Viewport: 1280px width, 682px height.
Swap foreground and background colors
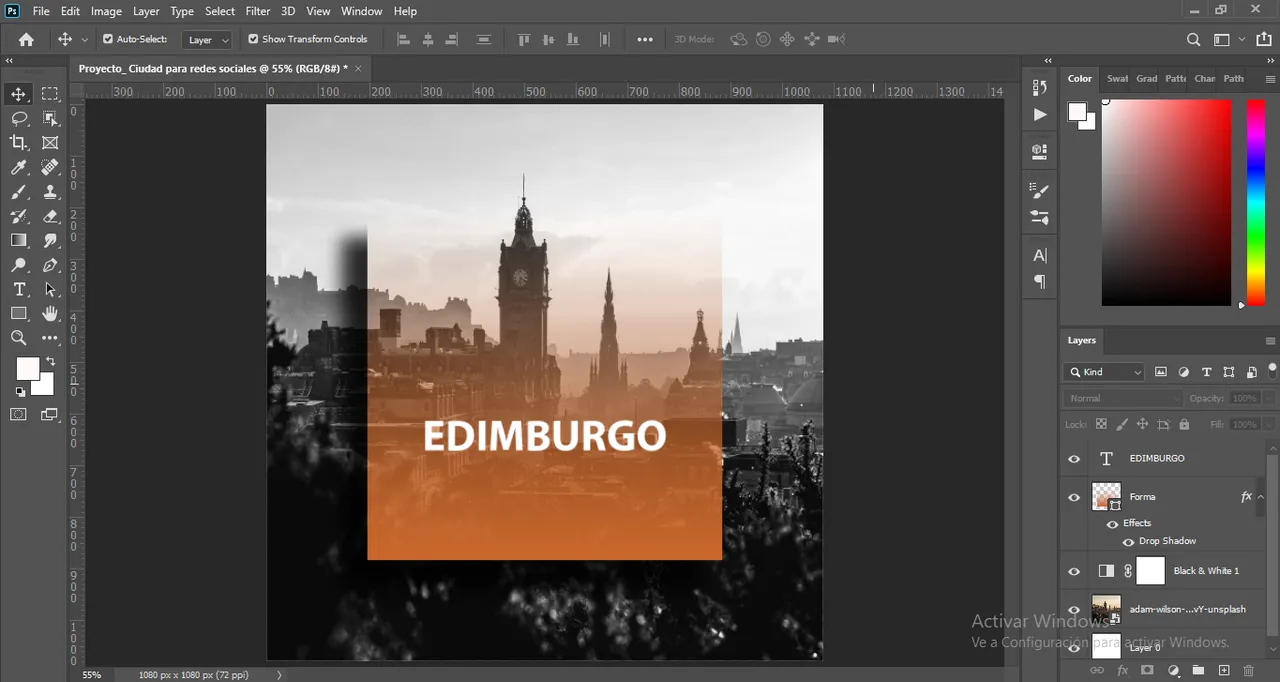pyautogui.click(x=50, y=361)
